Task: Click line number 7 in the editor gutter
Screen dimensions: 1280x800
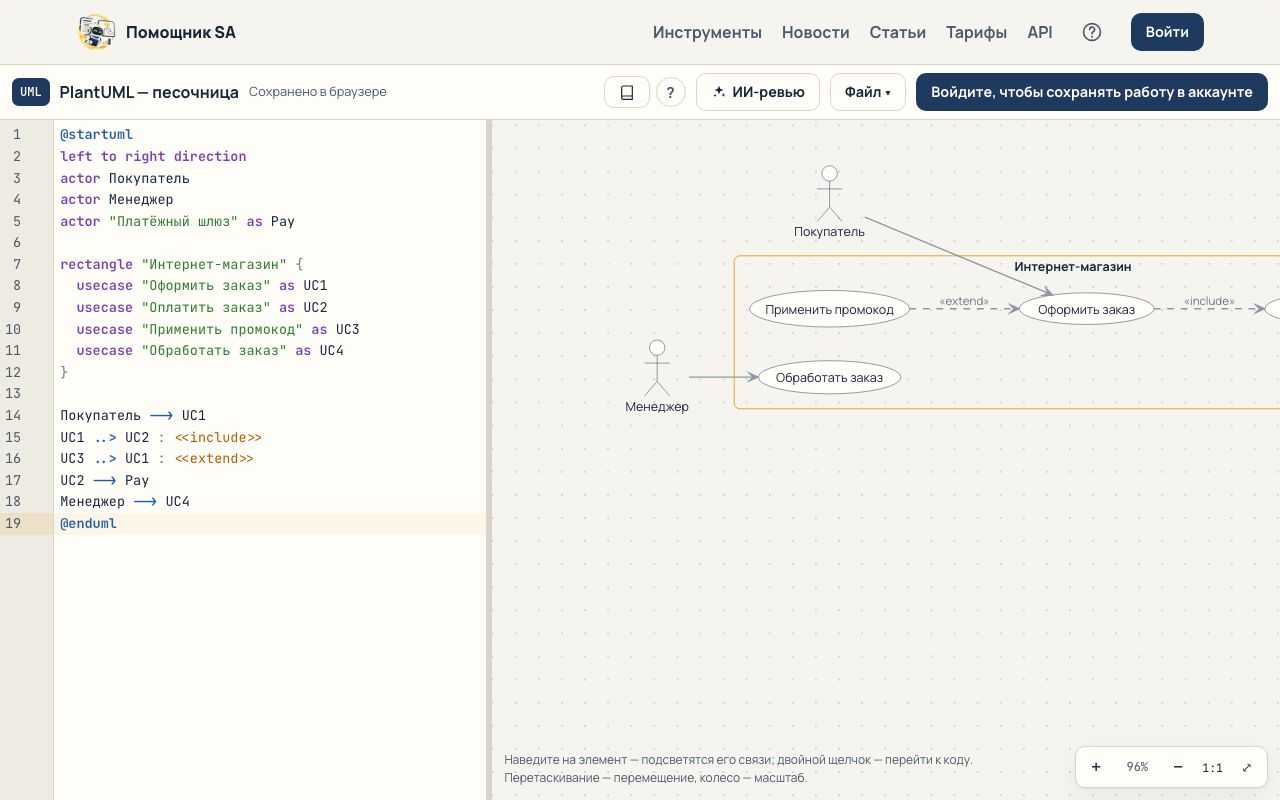Action: tap(17, 264)
